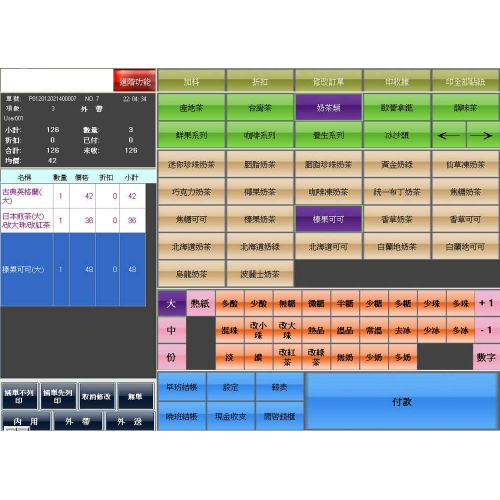Add 北海道奶茶 to order

[x=191, y=247]
